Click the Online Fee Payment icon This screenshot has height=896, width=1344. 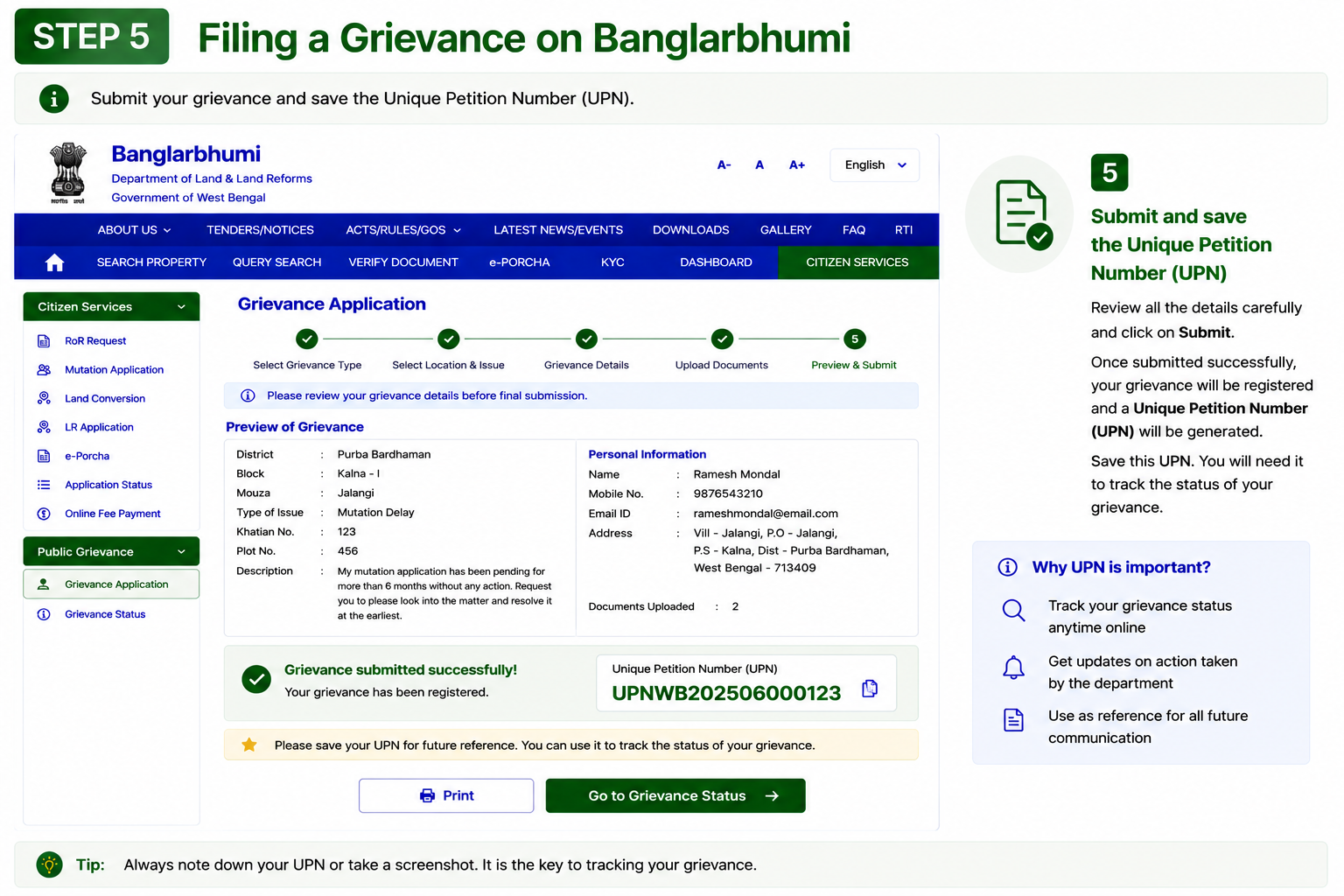44,514
